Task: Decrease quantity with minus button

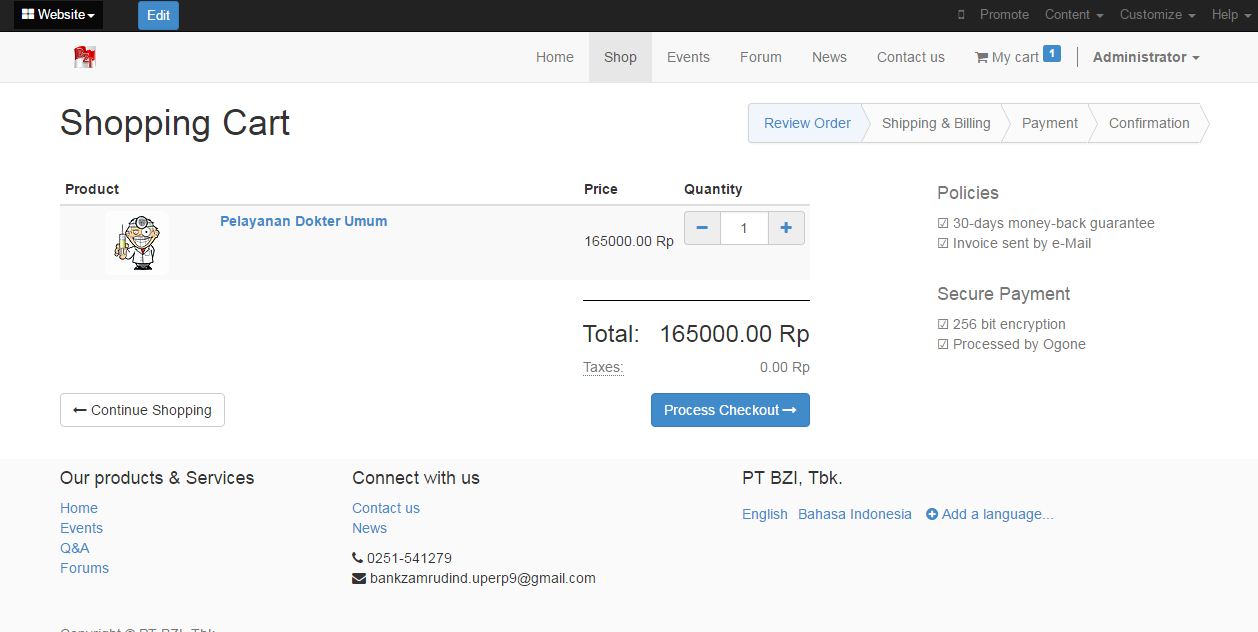Action: (x=702, y=228)
